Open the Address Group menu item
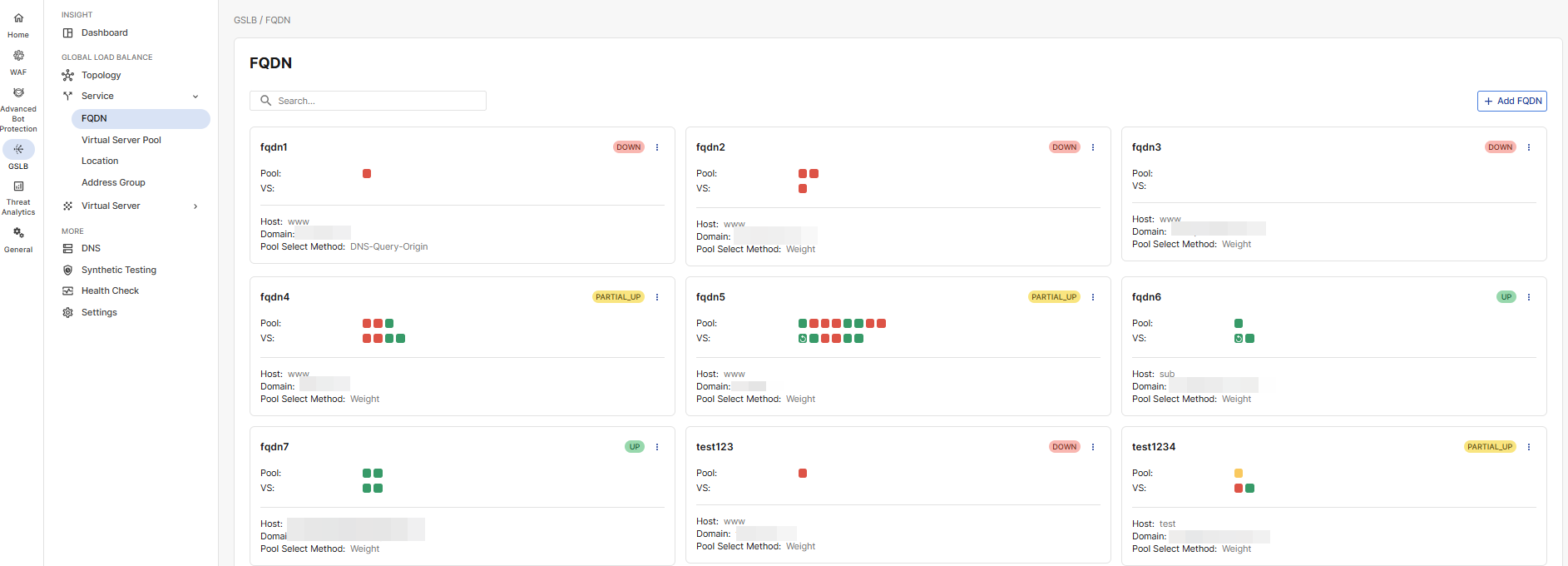The image size is (1568, 566). pyautogui.click(x=113, y=183)
